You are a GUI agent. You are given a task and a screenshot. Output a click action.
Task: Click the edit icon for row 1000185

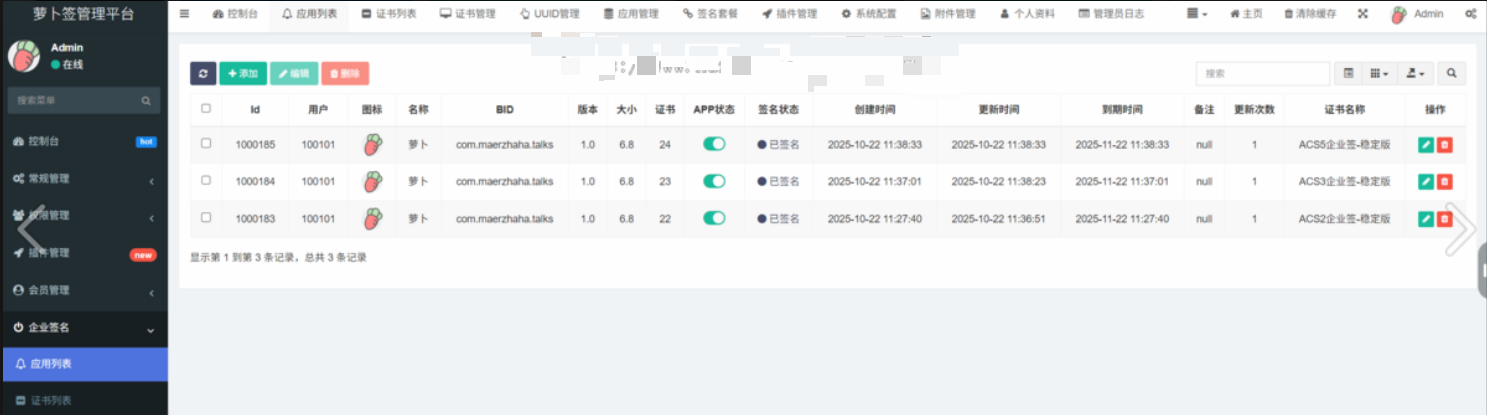tap(1426, 145)
